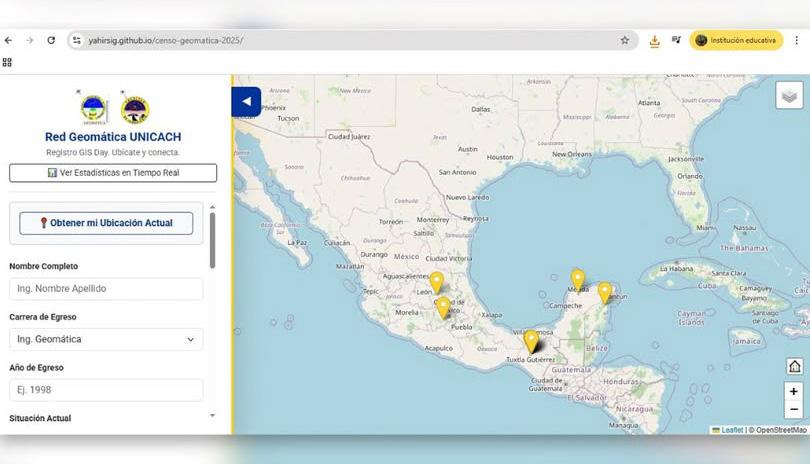This screenshot has width=810, height=464.
Task: Open the map layers control
Action: 789,96
